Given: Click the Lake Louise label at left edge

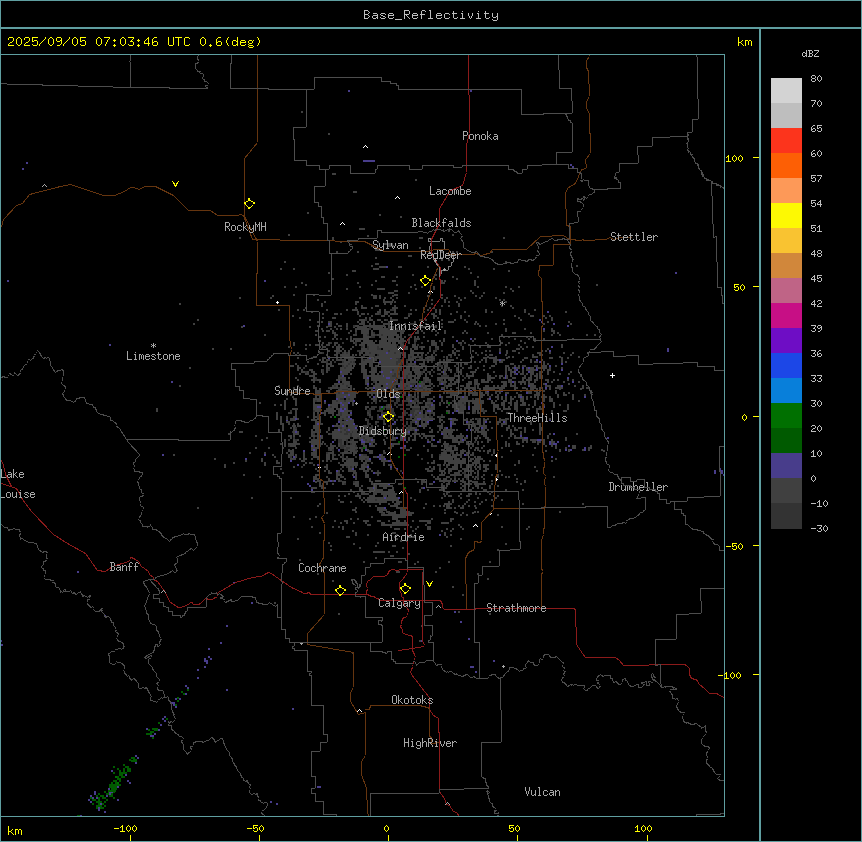Looking at the screenshot, I should coord(18,484).
